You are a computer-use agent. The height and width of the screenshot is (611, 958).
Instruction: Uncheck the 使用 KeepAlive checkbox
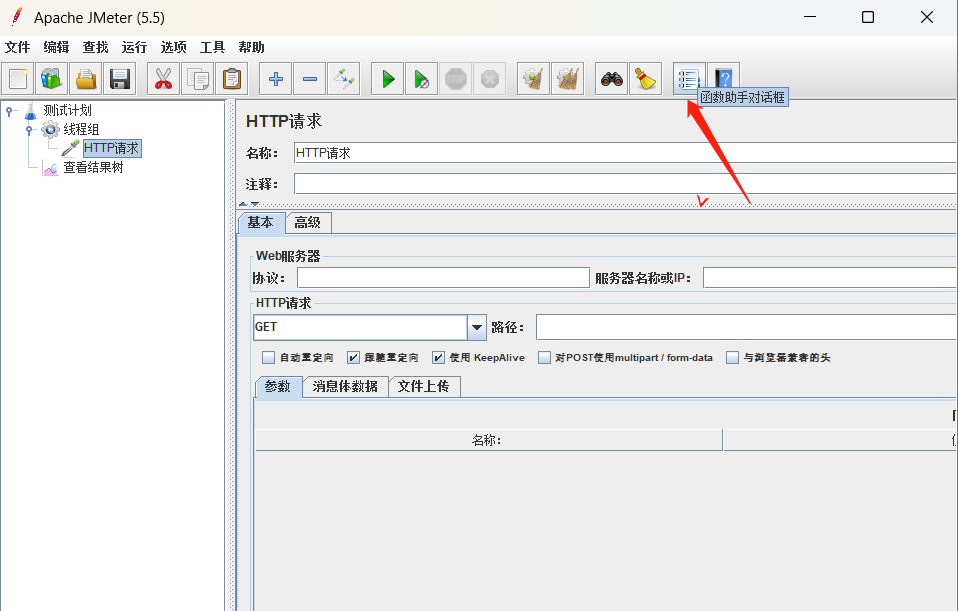coord(438,357)
